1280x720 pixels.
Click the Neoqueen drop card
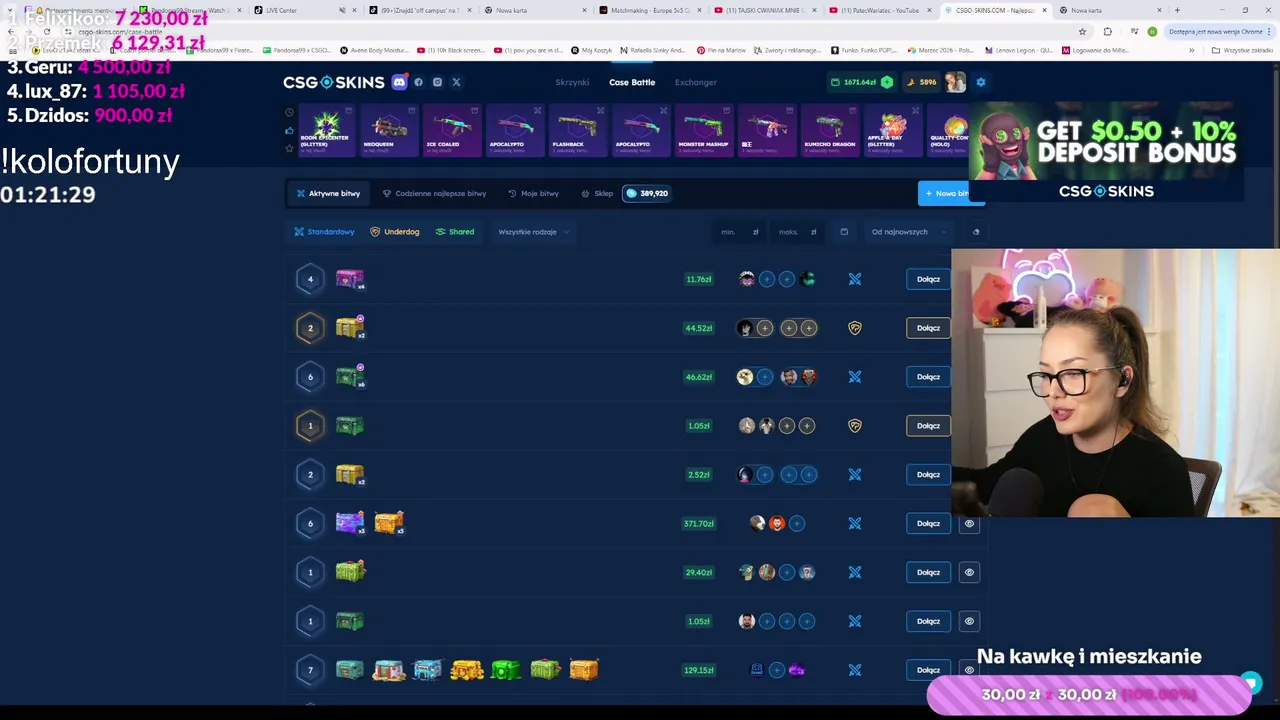click(389, 131)
